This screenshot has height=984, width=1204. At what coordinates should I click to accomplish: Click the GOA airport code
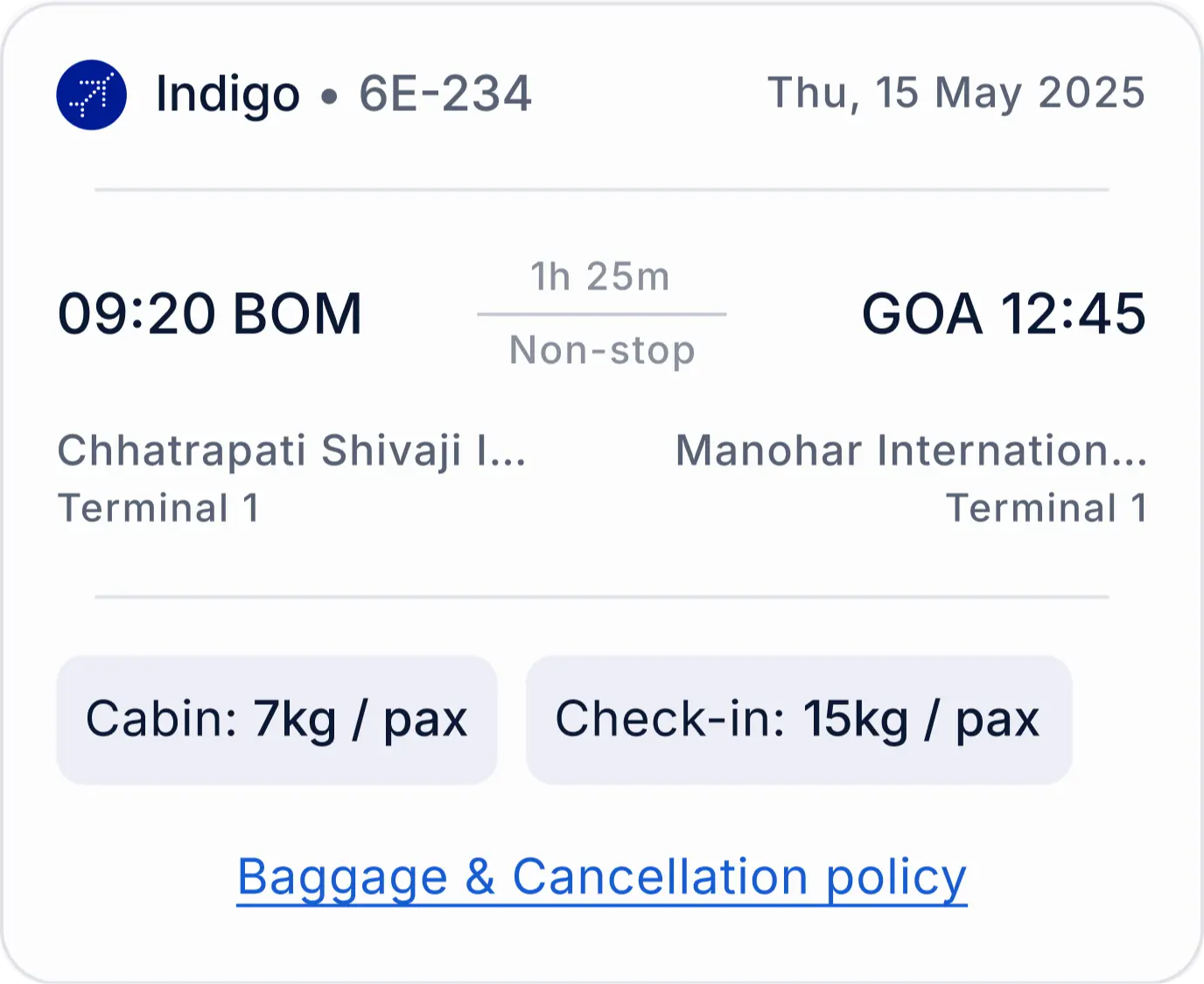[921, 314]
